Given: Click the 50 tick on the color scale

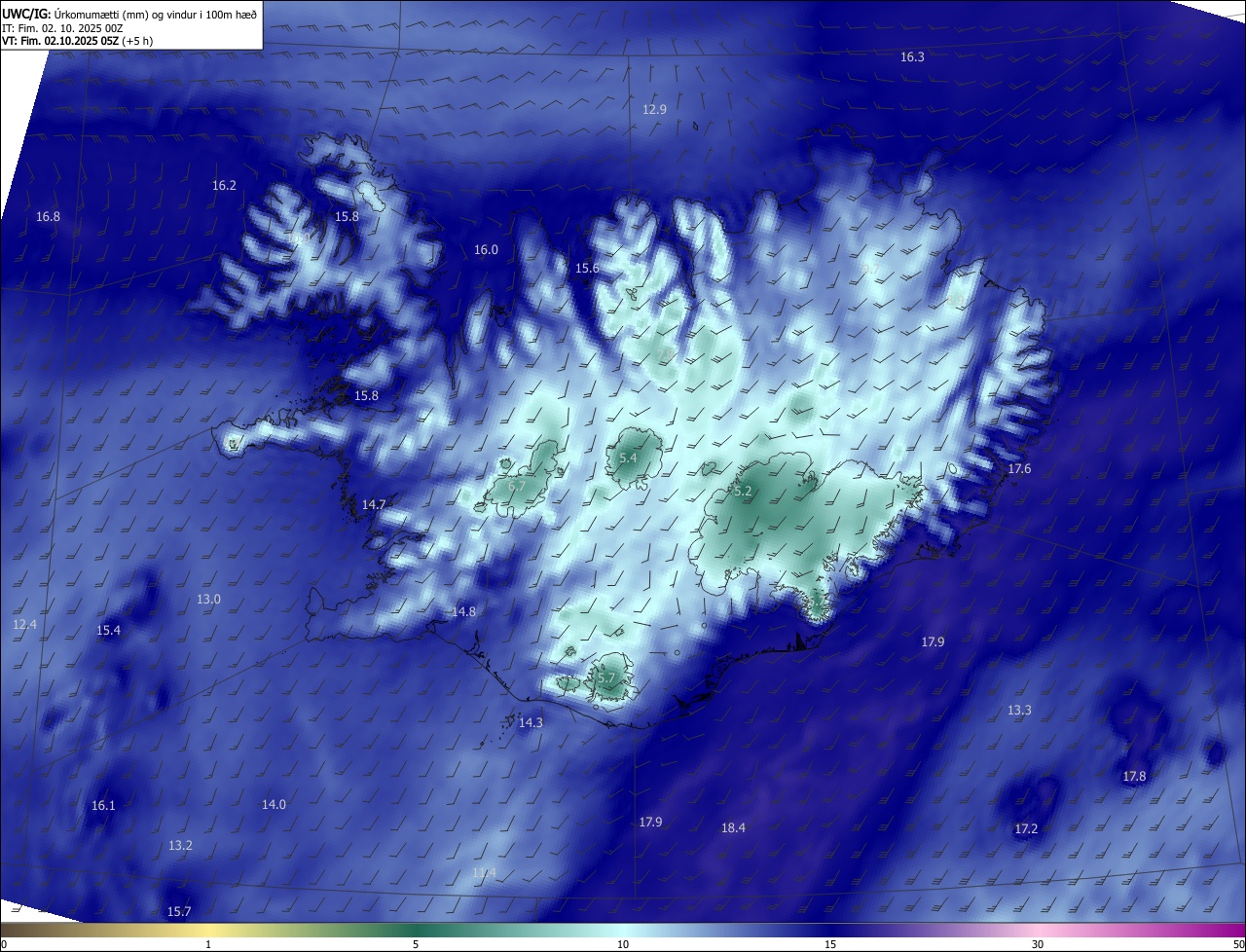Looking at the screenshot, I should tap(1238, 945).
